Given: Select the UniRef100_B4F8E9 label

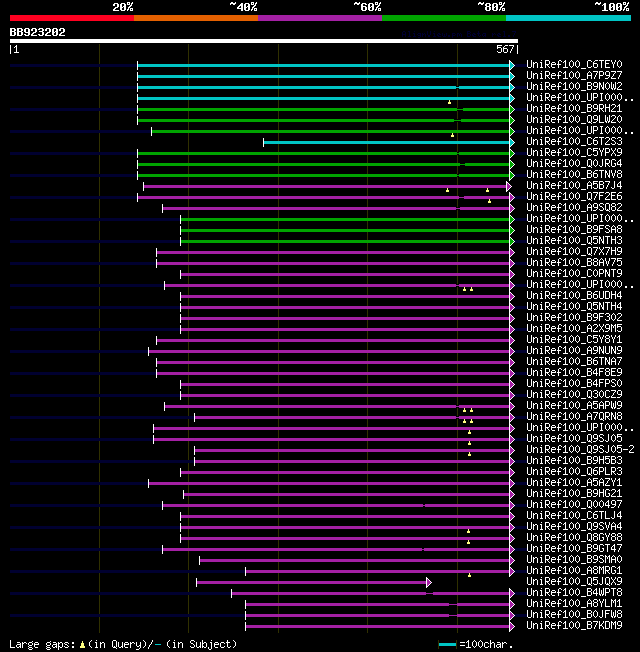Looking at the screenshot, I should click(x=574, y=373).
